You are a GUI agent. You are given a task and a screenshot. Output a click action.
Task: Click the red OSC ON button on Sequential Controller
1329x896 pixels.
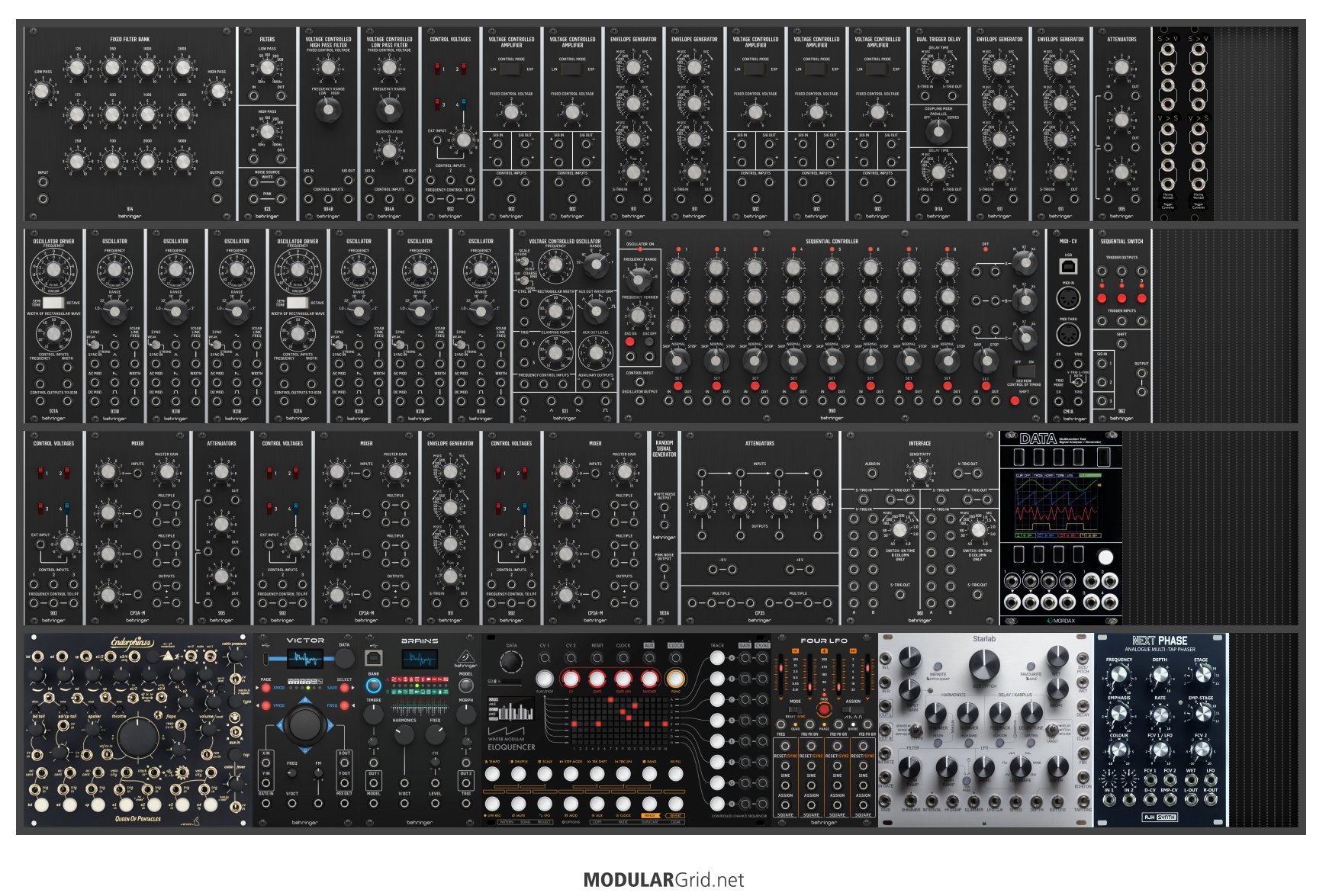(x=630, y=342)
